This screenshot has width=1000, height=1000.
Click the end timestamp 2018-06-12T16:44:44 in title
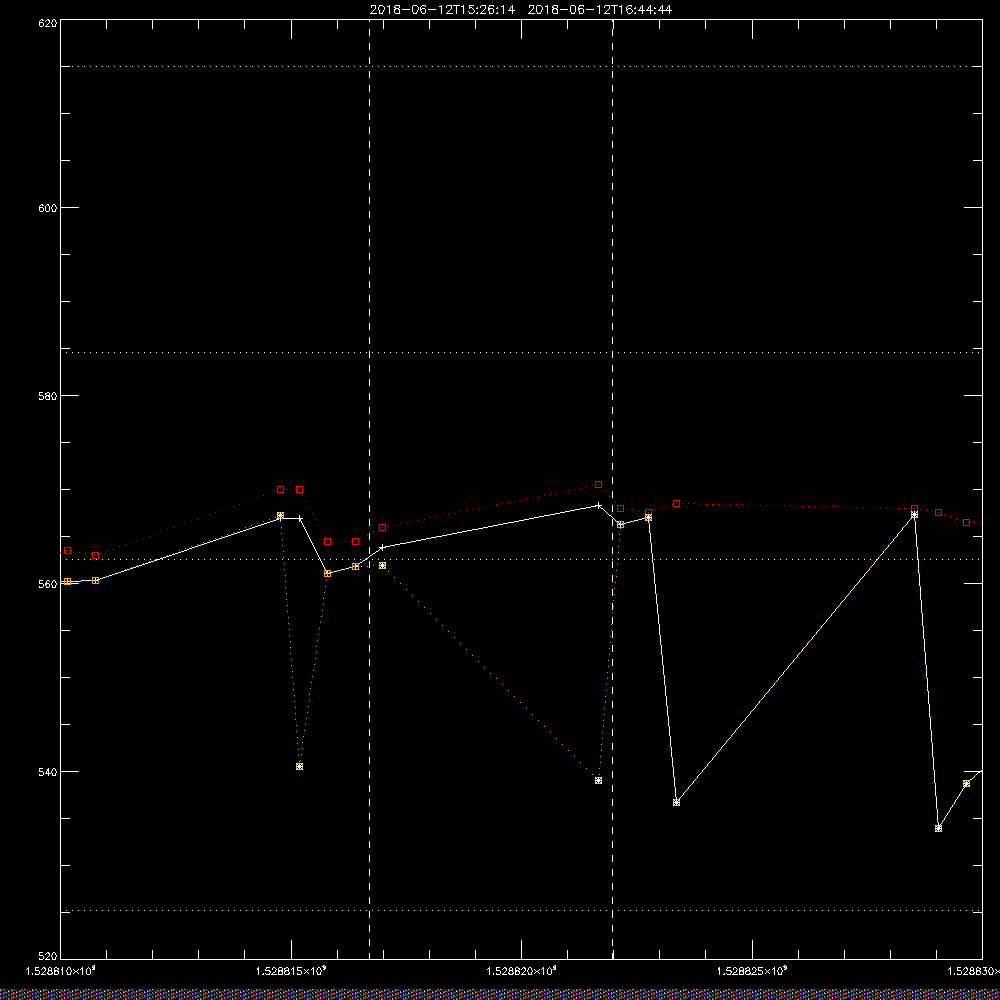(x=599, y=10)
